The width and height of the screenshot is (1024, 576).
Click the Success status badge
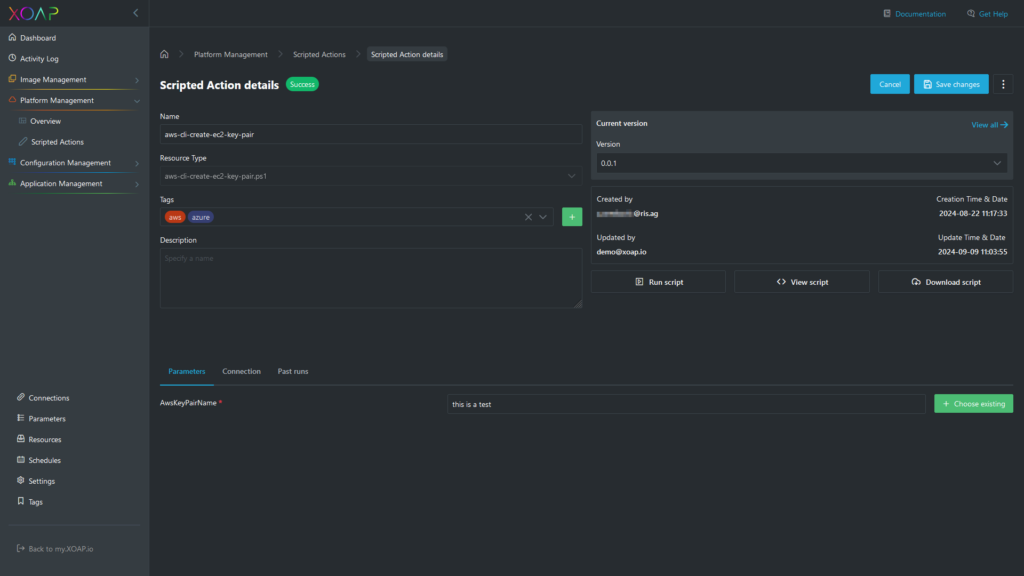pos(302,84)
